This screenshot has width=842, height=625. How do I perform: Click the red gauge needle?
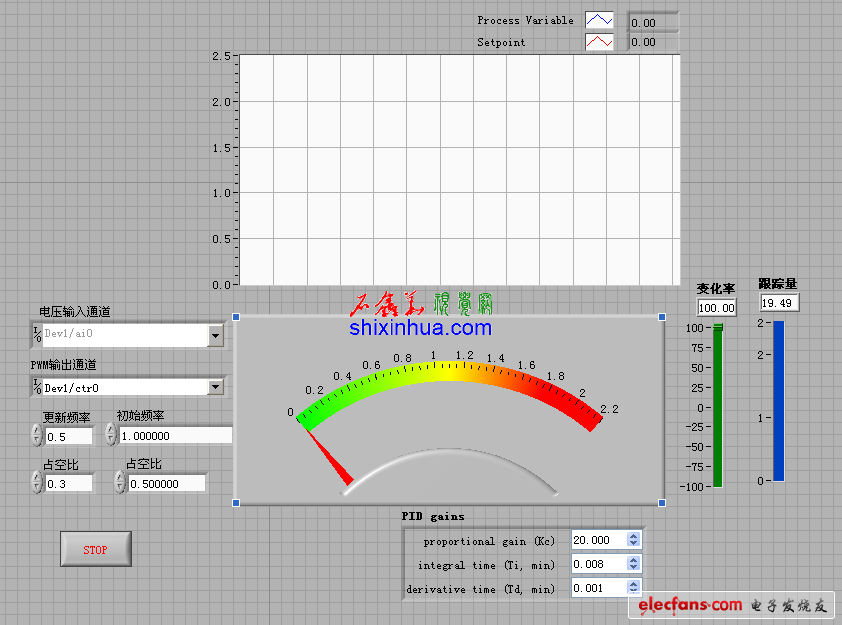(x=327, y=455)
